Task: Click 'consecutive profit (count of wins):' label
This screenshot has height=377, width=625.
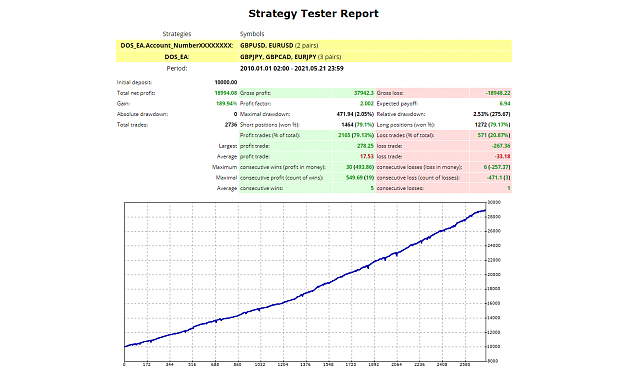Action: point(281,178)
